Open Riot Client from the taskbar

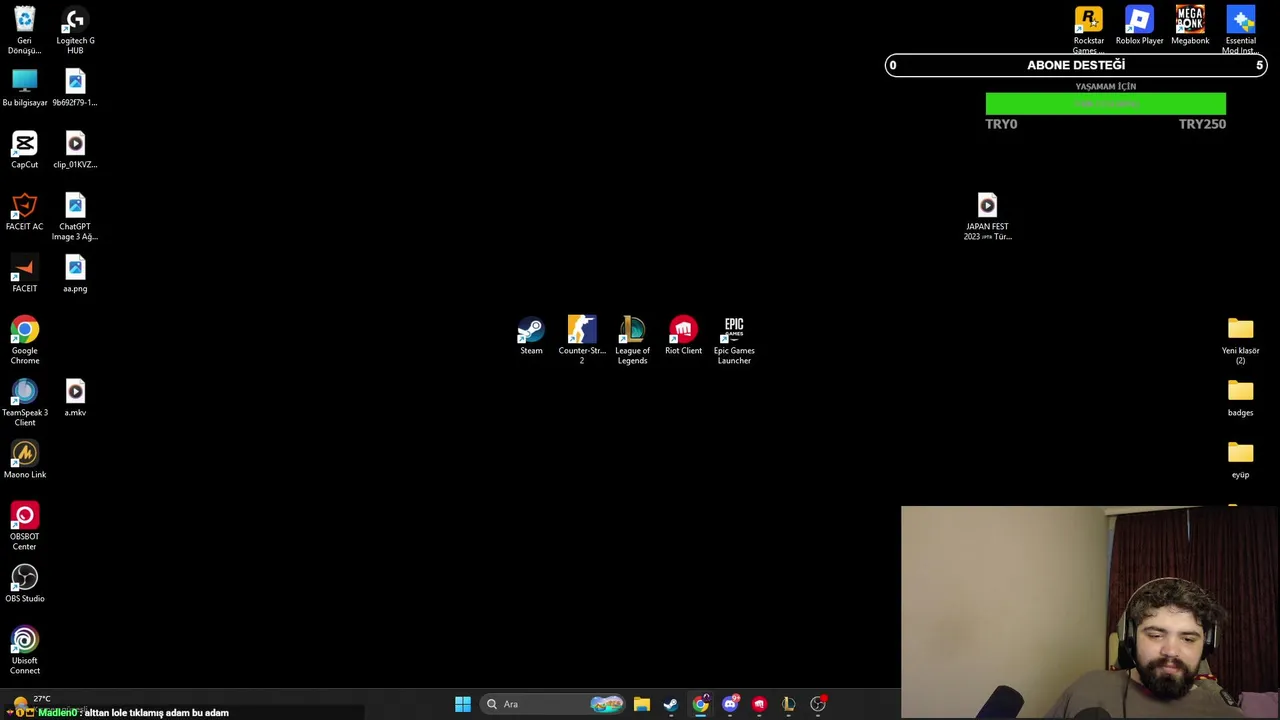759,704
